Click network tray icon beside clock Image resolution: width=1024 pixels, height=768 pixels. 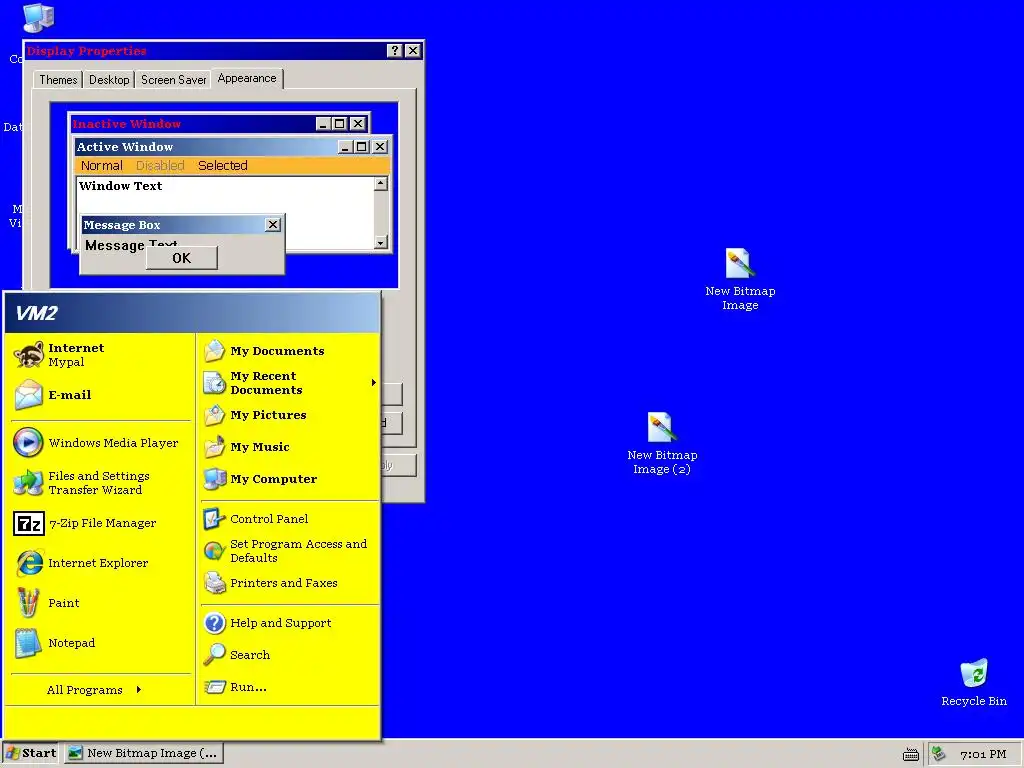click(938, 754)
